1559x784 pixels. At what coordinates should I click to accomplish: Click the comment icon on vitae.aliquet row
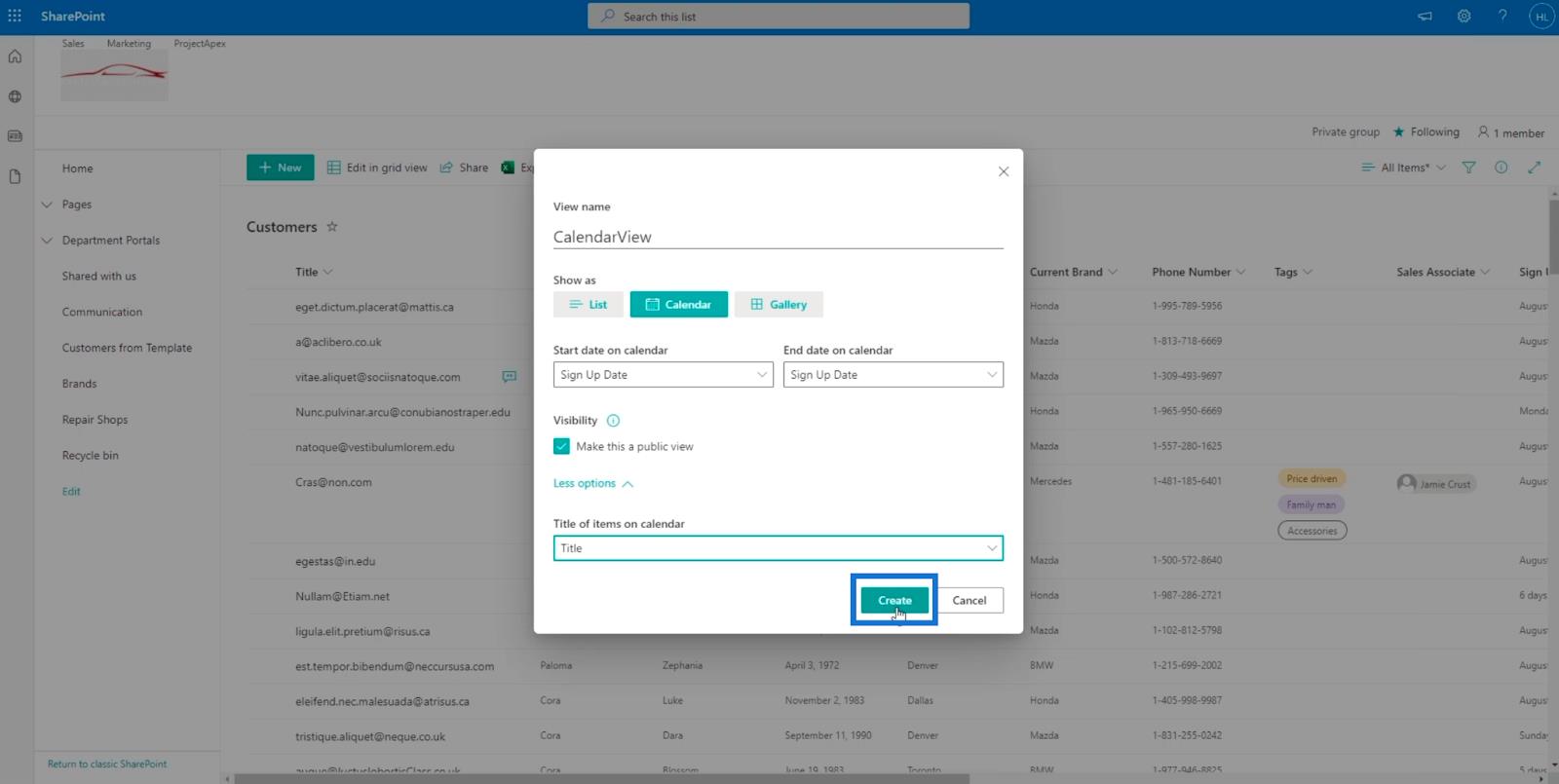point(509,376)
